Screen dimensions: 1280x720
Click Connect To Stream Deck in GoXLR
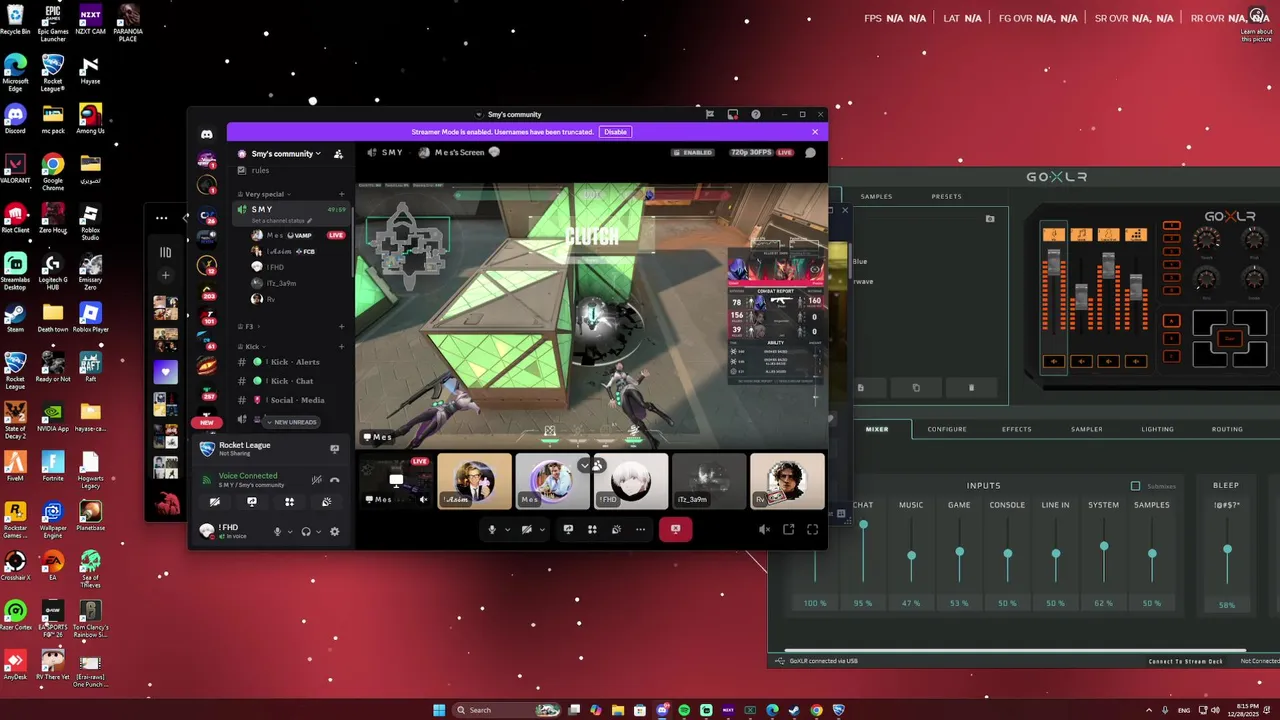[1185, 661]
